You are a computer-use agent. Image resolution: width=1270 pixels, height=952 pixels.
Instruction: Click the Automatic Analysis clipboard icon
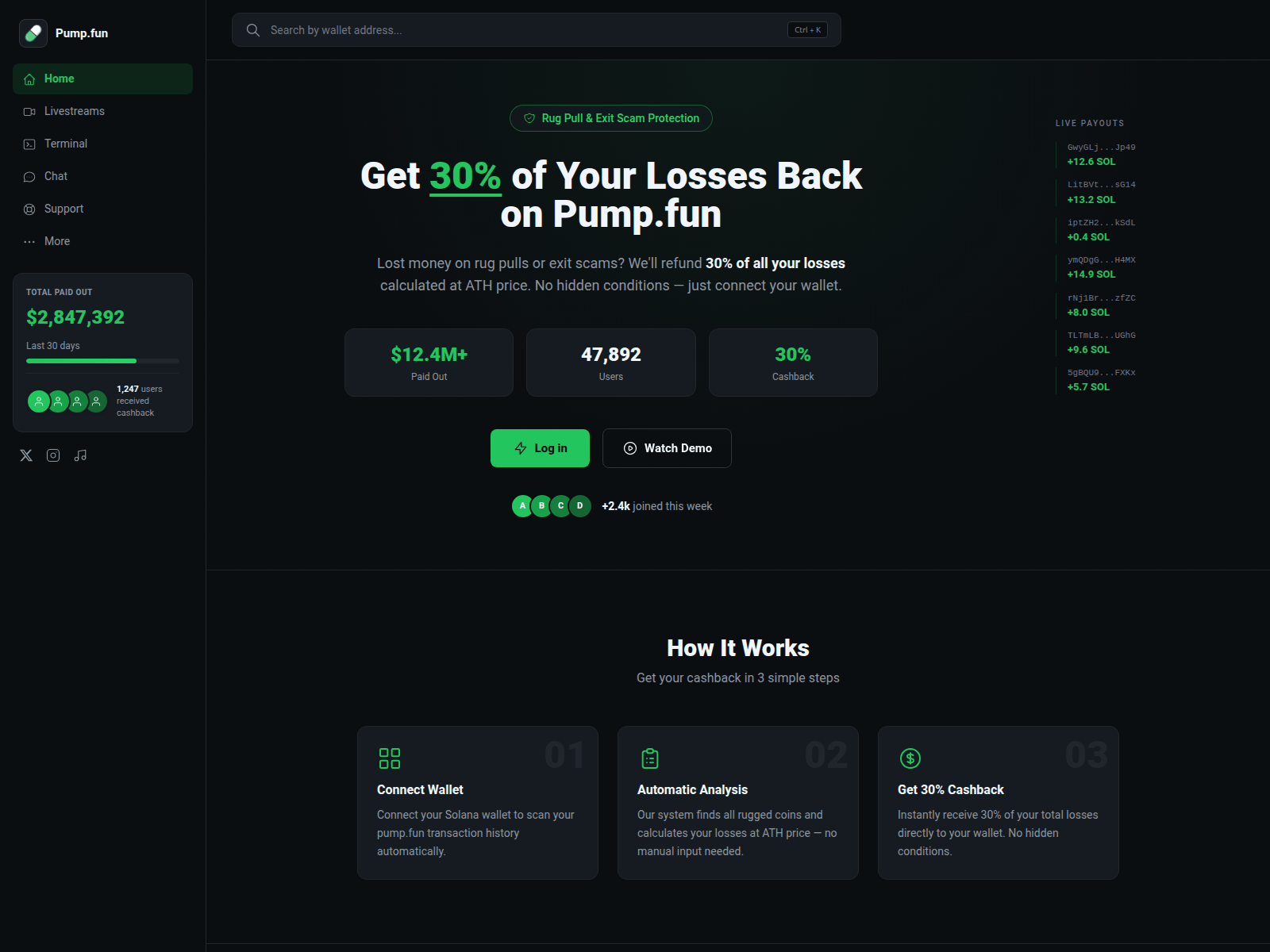point(650,758)
